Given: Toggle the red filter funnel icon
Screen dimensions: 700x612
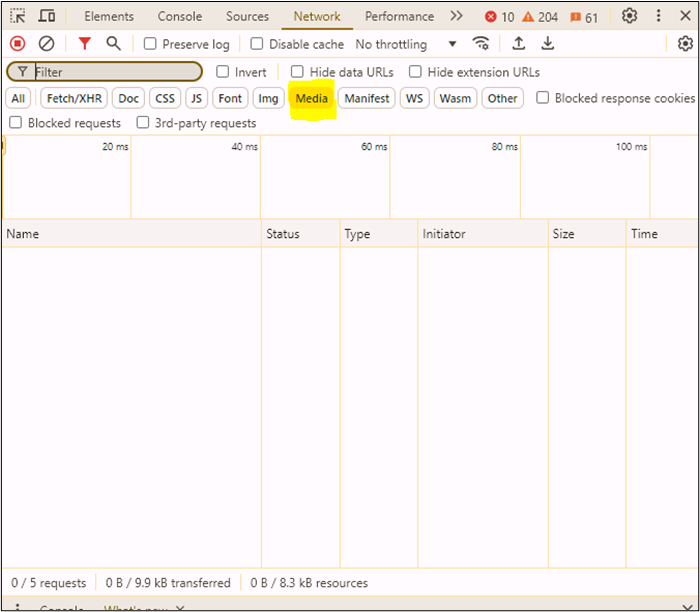Looking at the screenshot, I should click(85, 44).
